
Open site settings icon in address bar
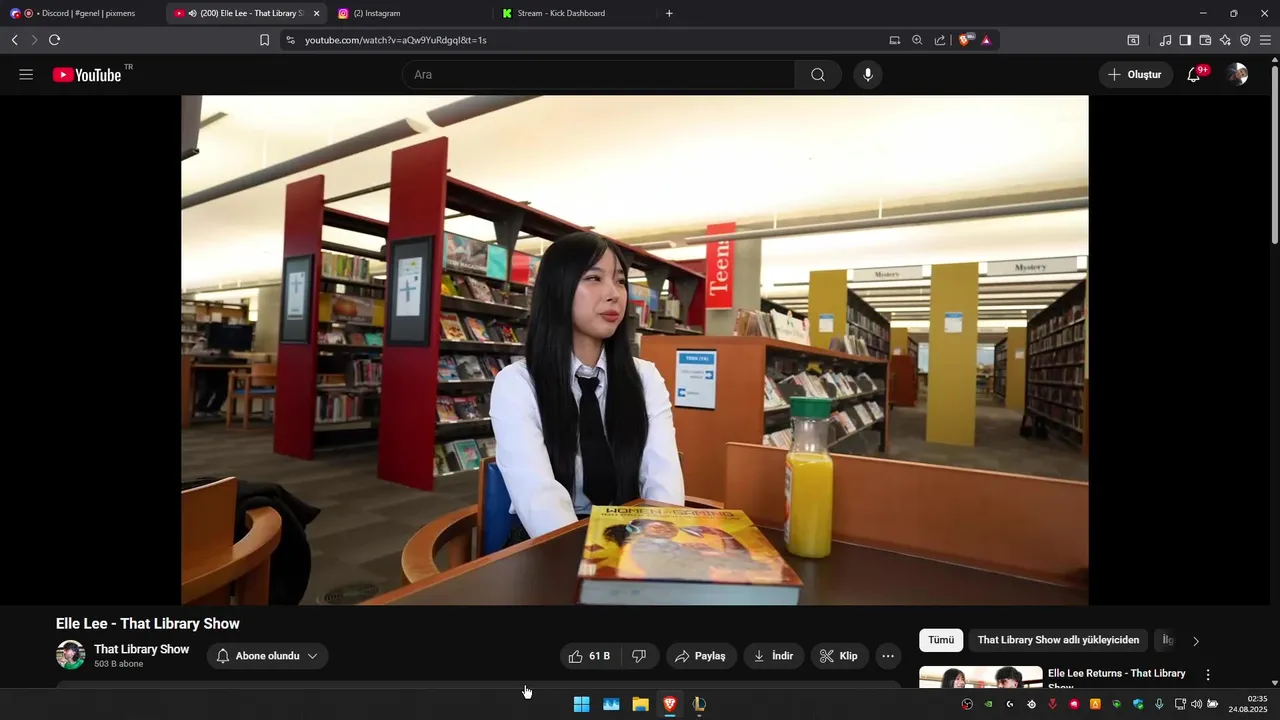coord(290,40)
